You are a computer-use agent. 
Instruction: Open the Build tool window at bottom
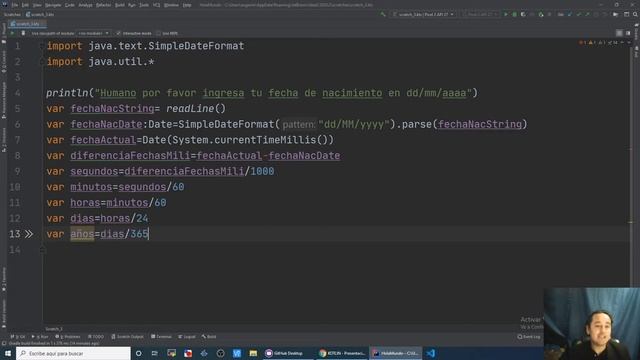(x=209, y=337)
